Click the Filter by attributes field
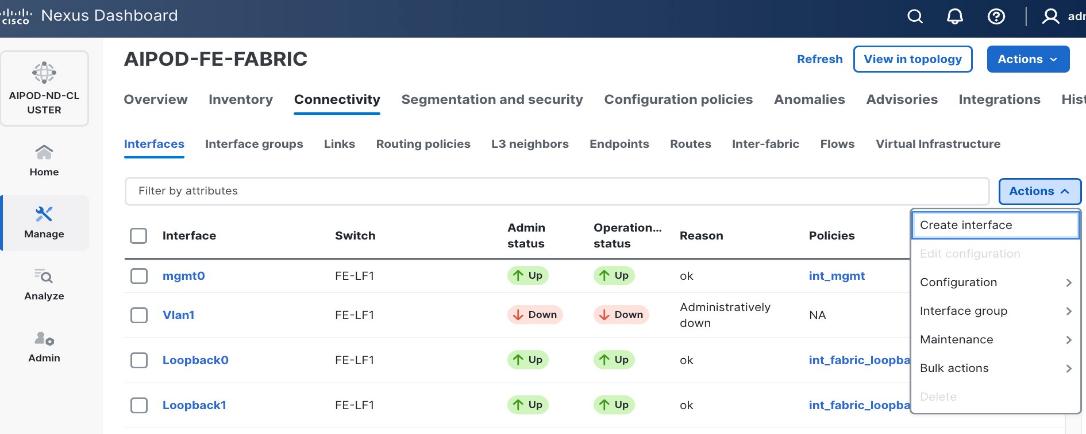The width and height of the screenshot is (1086, 434). click(x=556, y=191)
